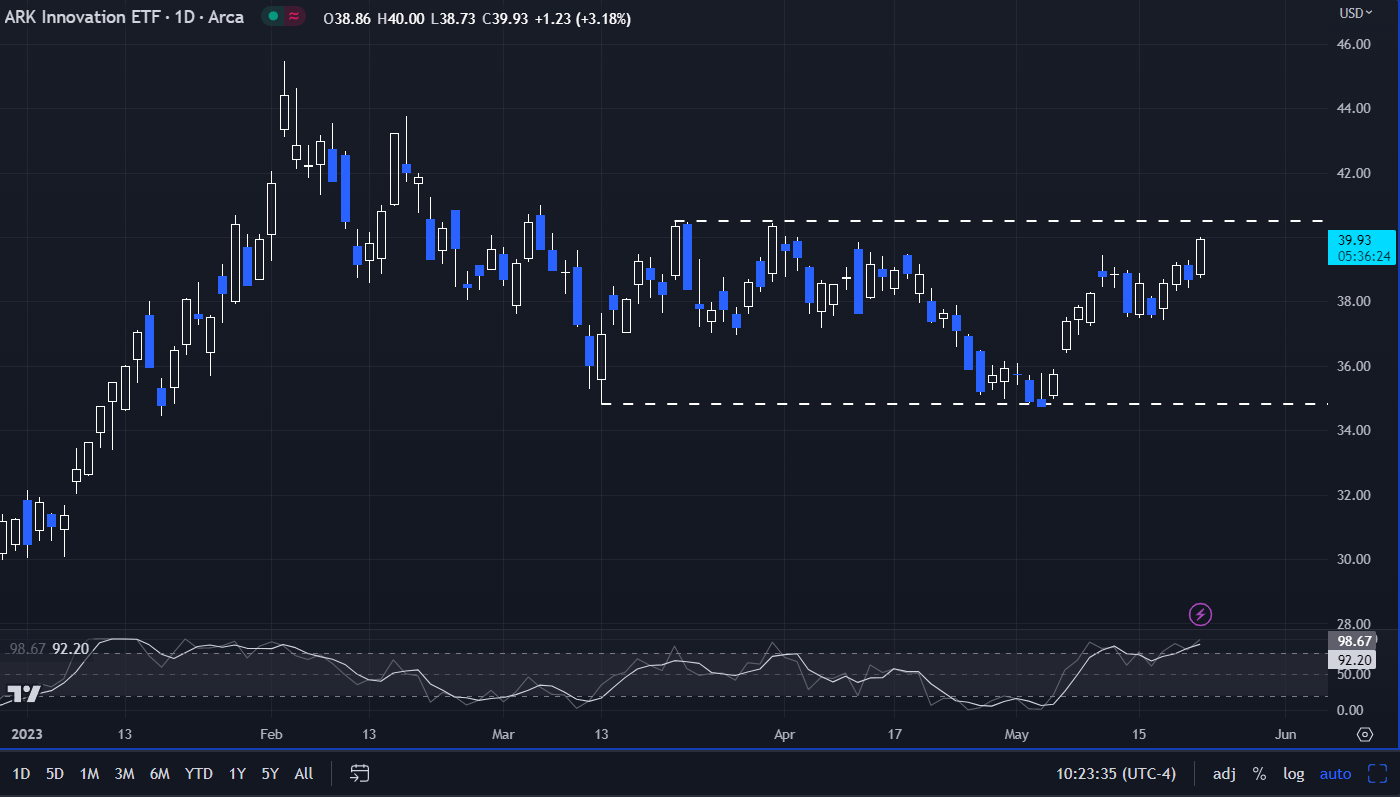Open timezone menu showing 10:23:35 (UTC-4)
The width and height of the screenshot is (1400, 797).
pos(1116,773)
